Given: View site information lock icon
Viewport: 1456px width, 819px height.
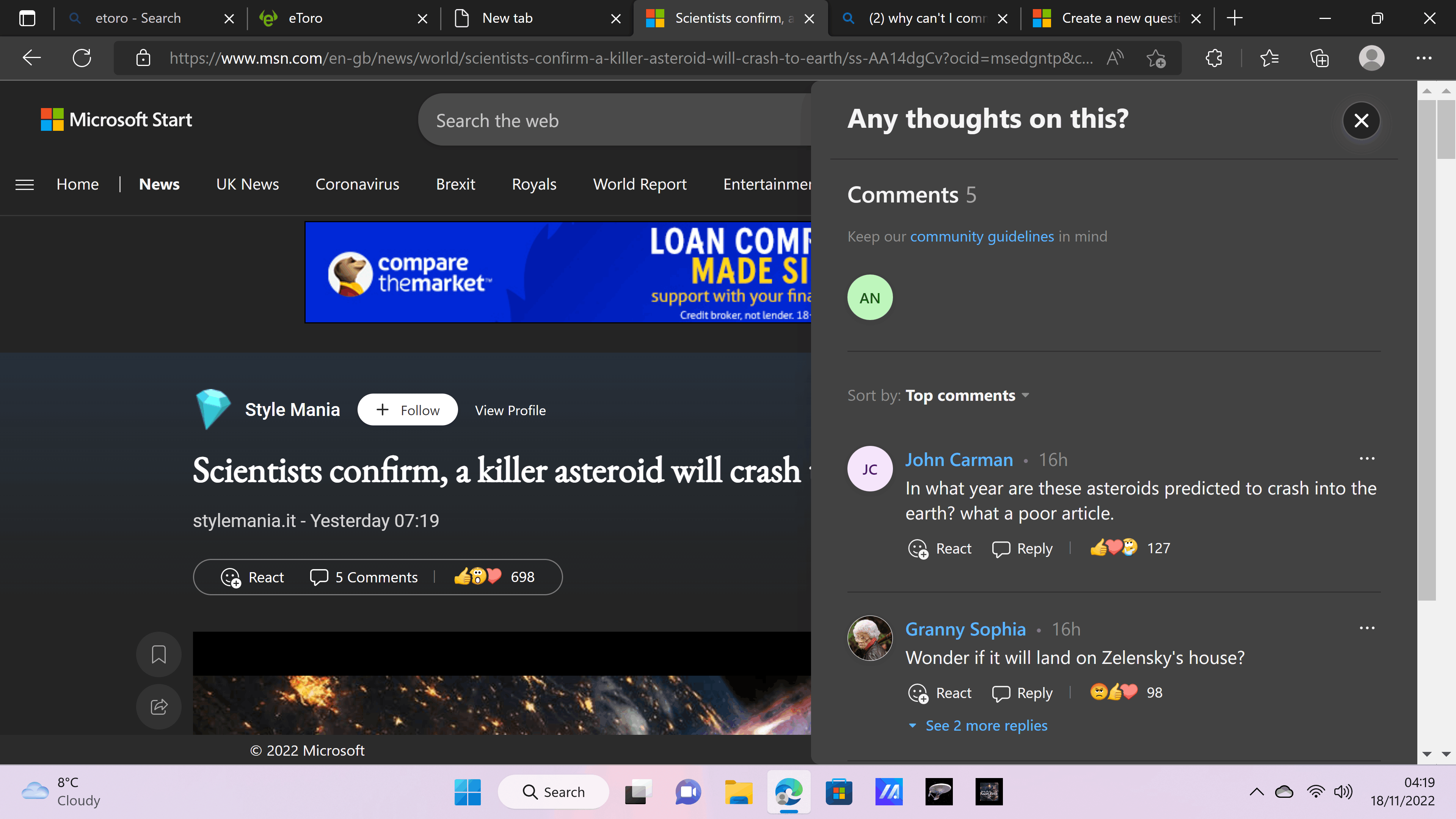Looking at the screenshot, I should tap(144, 58).
